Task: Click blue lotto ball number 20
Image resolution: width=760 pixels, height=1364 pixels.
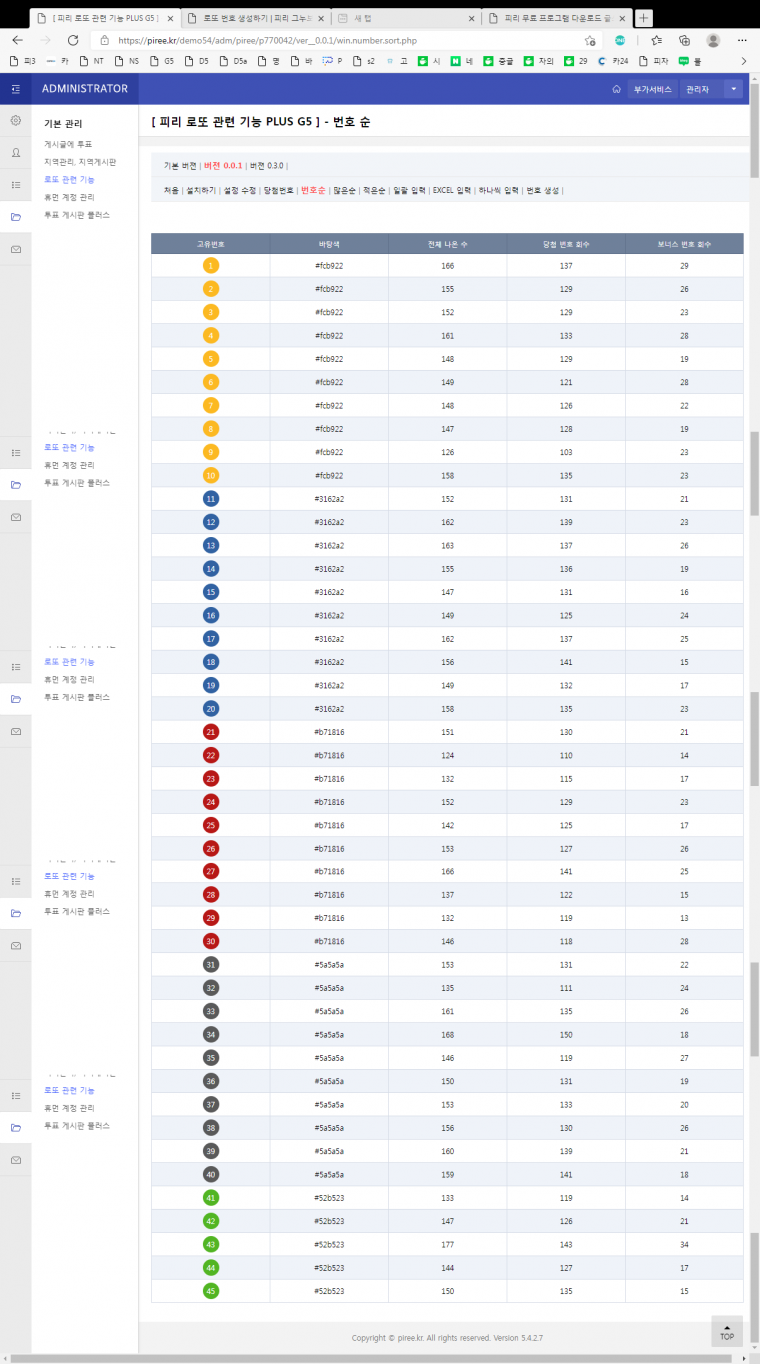Action: 211,708
